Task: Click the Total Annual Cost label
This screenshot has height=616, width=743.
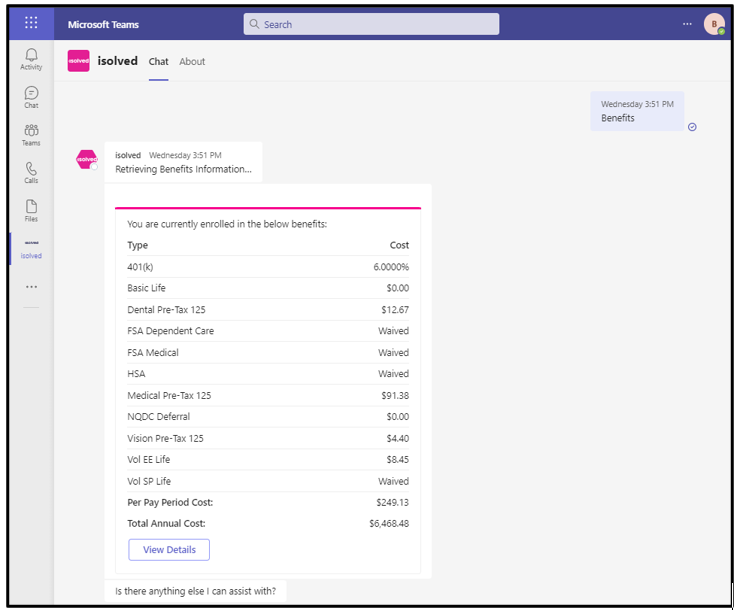Action: (166, 524)
